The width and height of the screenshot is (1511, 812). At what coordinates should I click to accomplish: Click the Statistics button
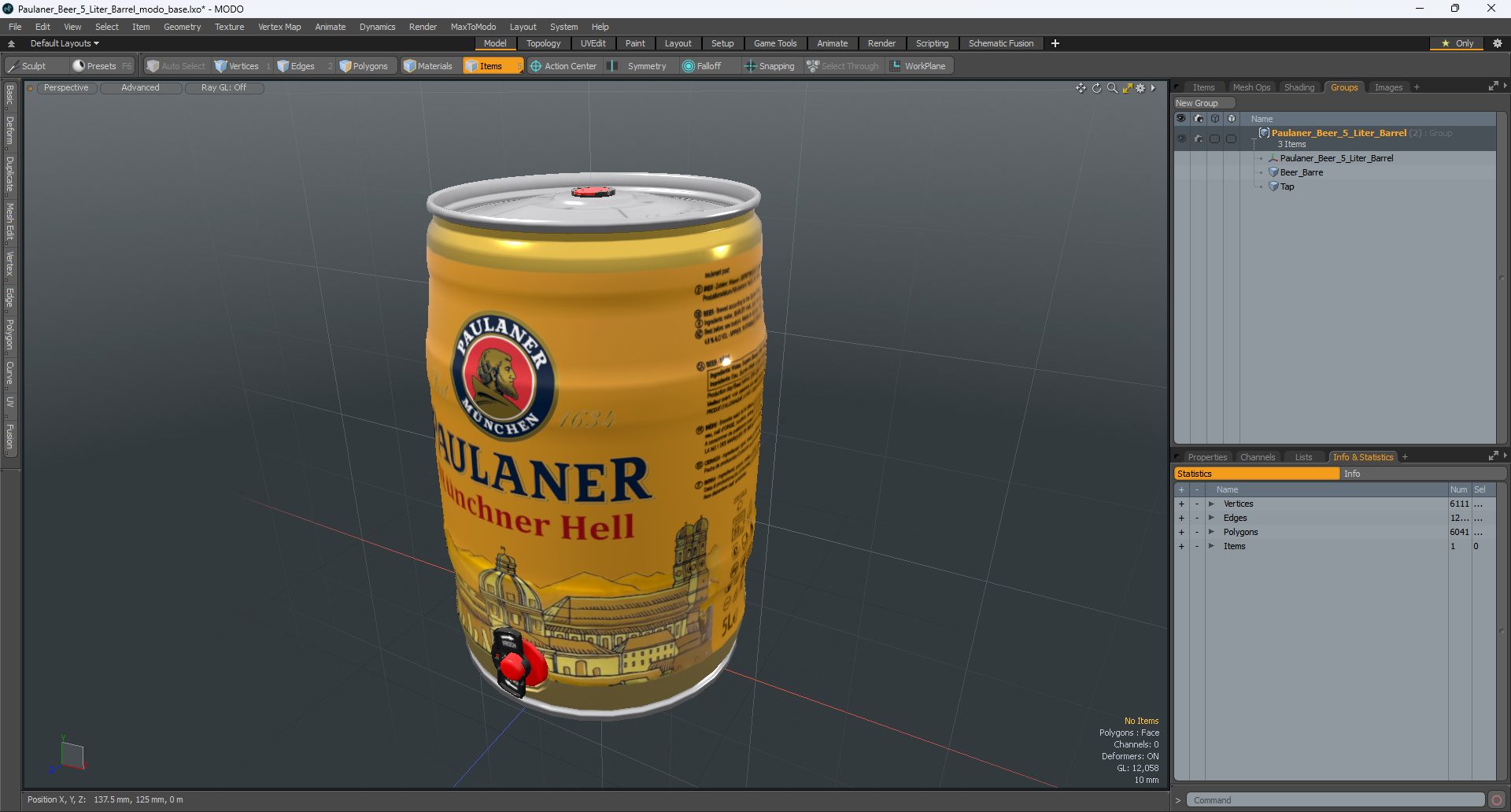click(x=1257, y=474)
